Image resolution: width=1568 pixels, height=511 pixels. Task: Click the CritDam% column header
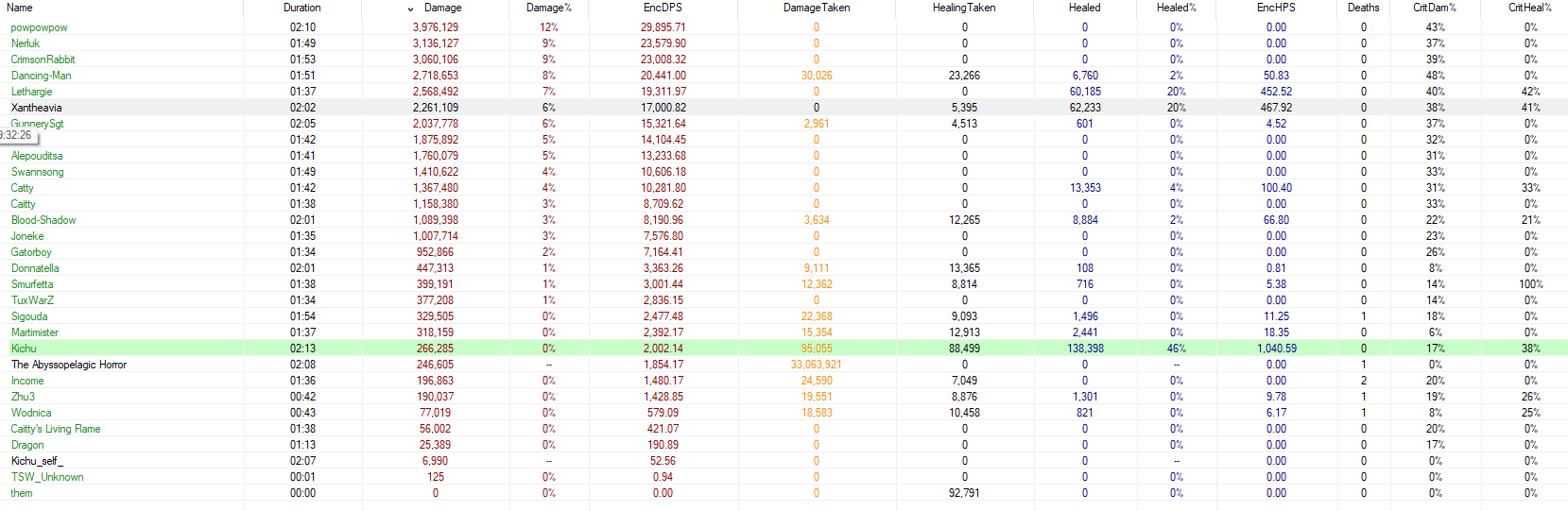(x=1434, y=8)
